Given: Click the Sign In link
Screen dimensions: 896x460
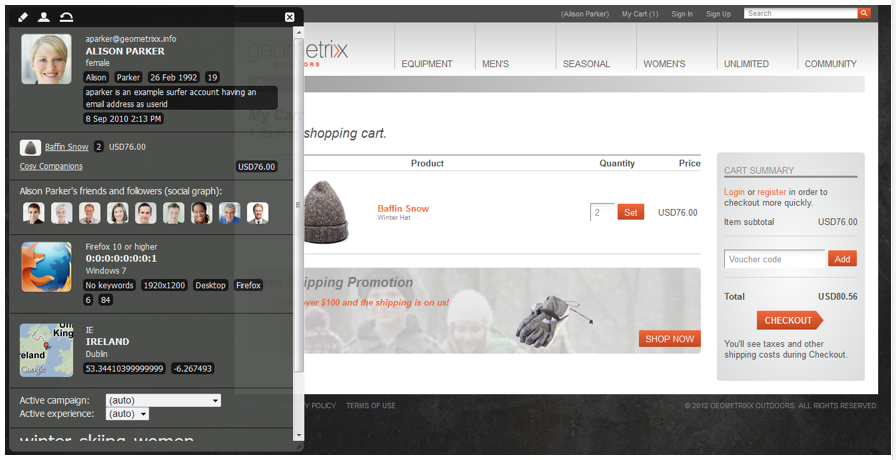Looking at the screenshot, I should (x=682, y=14).
